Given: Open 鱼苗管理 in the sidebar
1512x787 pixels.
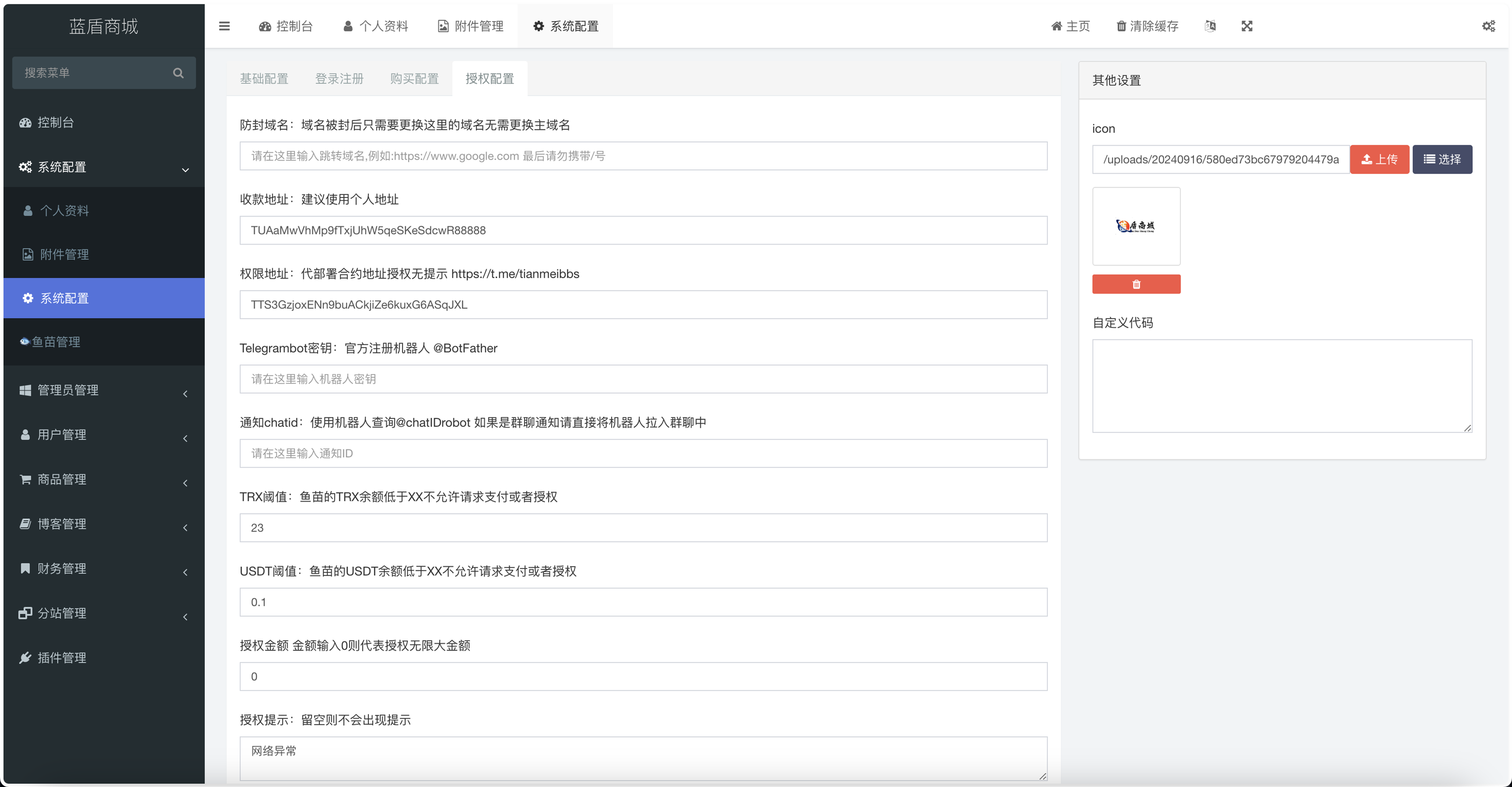Looking at the screenshot, I should click(56, 342).
